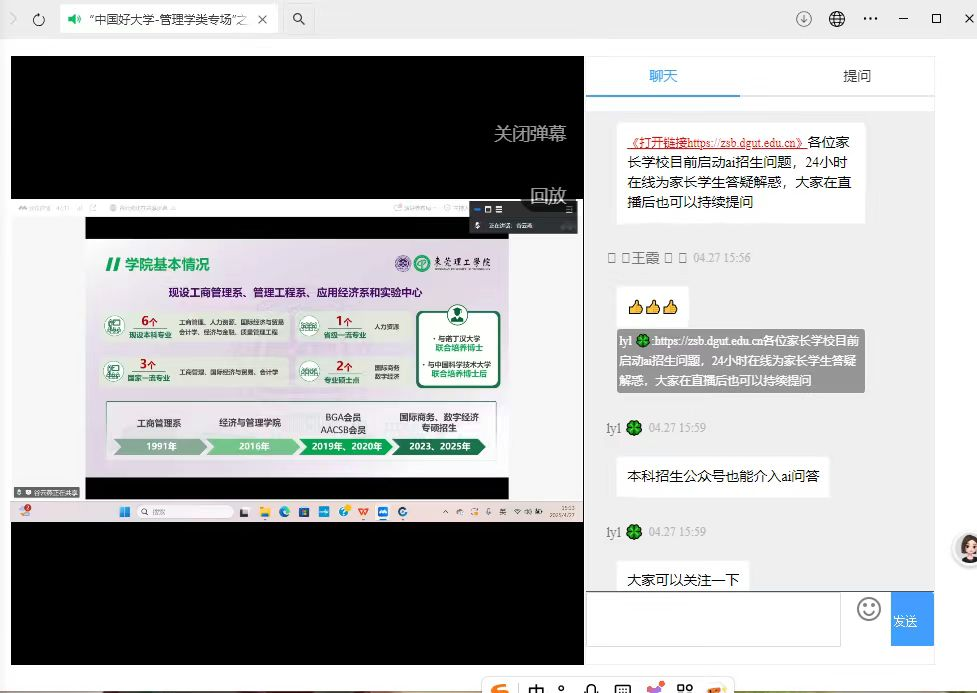Click the globe icon in the toolbar
Viewport: 977px width, 693px height.
click(837, 19)
